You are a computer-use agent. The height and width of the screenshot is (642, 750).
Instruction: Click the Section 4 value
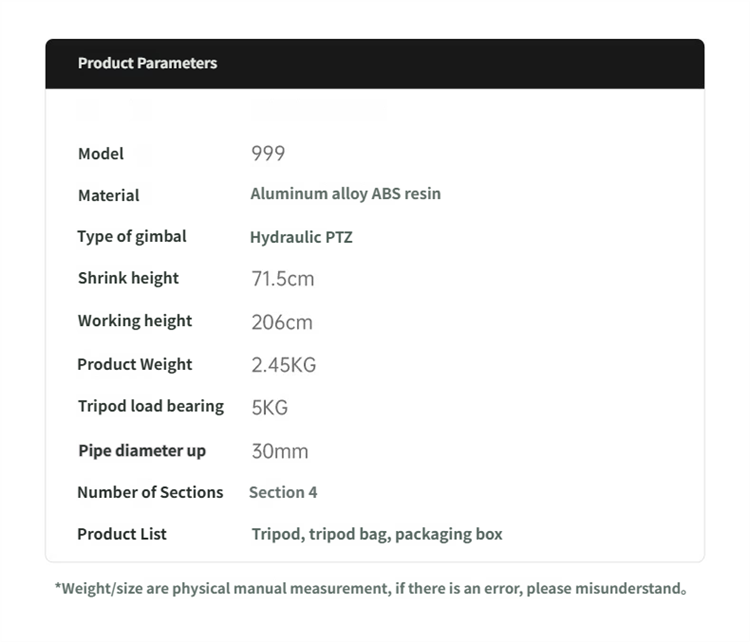click(283, 492)
